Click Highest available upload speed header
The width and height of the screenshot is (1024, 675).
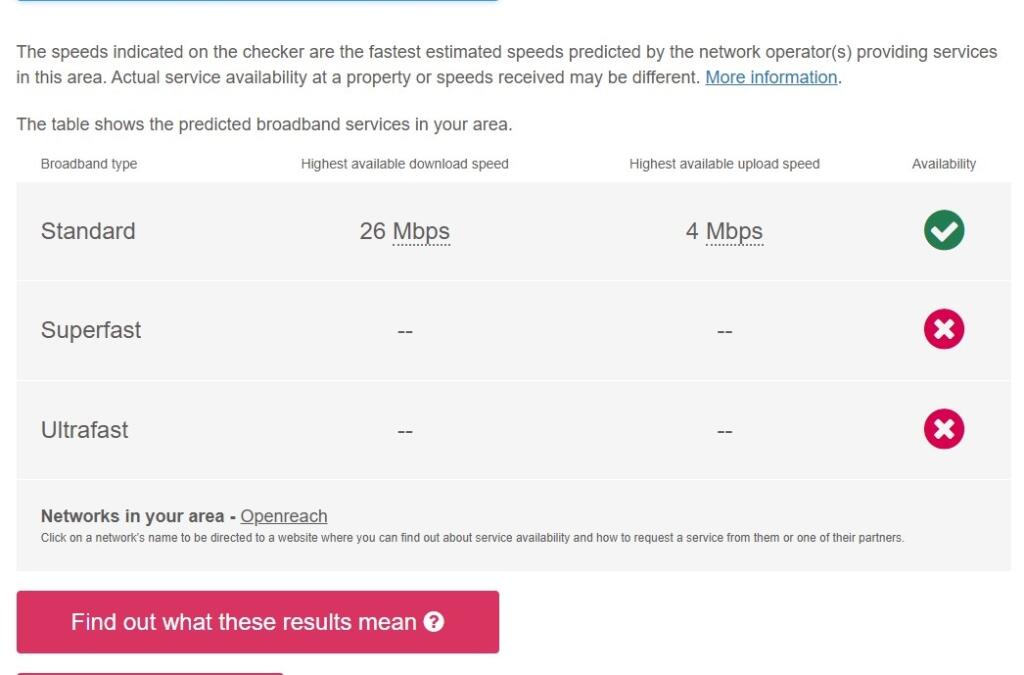(724, 164)
